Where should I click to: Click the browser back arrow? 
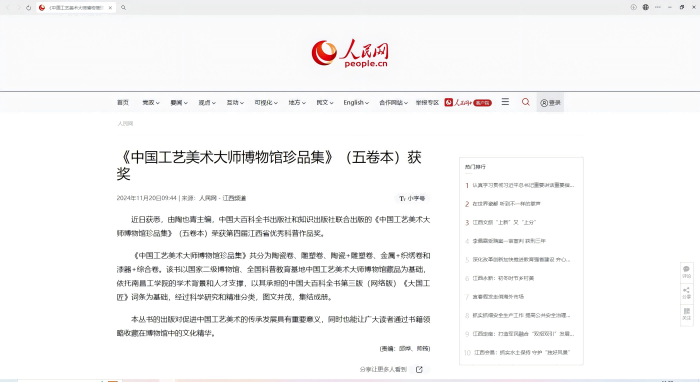pos(8,8)
